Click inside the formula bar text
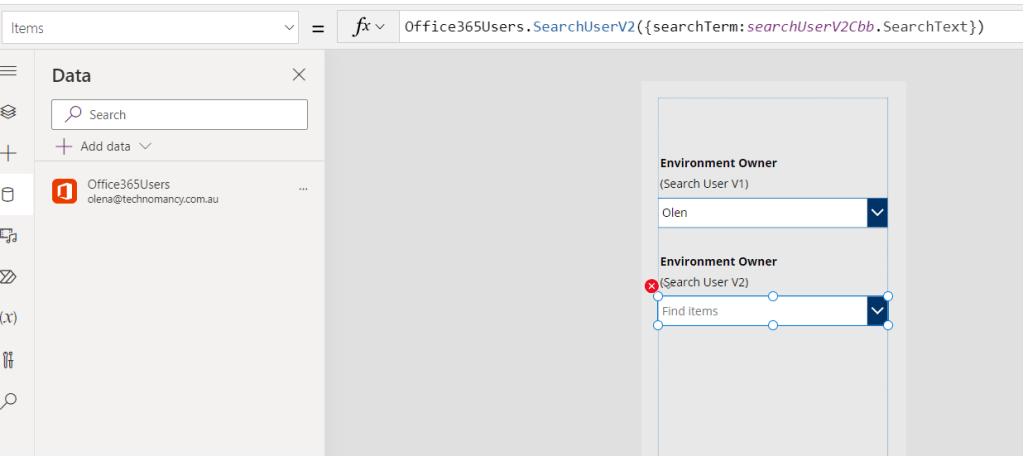Viewport: 1023px width, 456px height. coord(700,27)
